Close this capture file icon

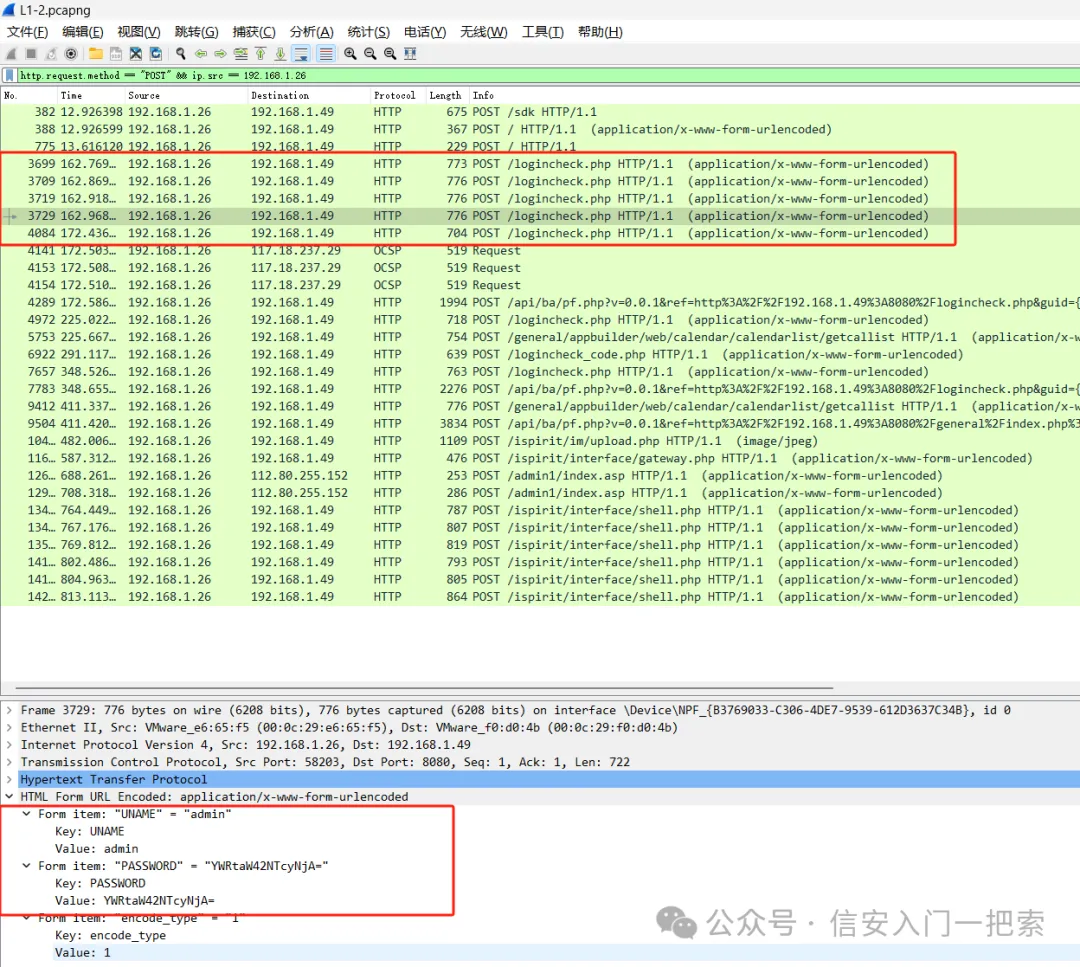tap(136, 54)
